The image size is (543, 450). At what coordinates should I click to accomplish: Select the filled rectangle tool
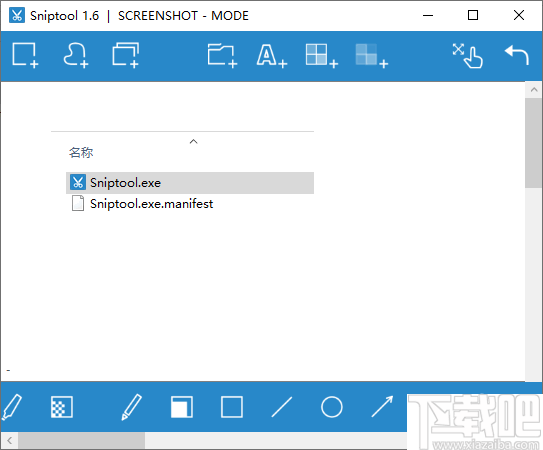pos(182,407)
